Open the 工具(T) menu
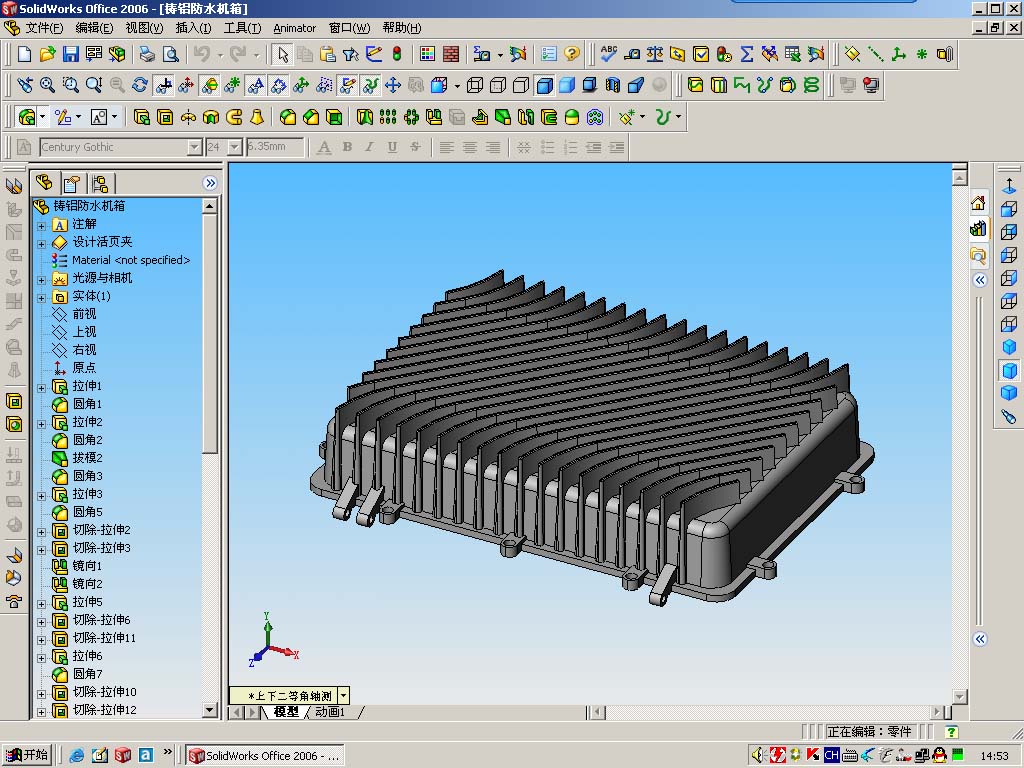 tap(242, 28)
